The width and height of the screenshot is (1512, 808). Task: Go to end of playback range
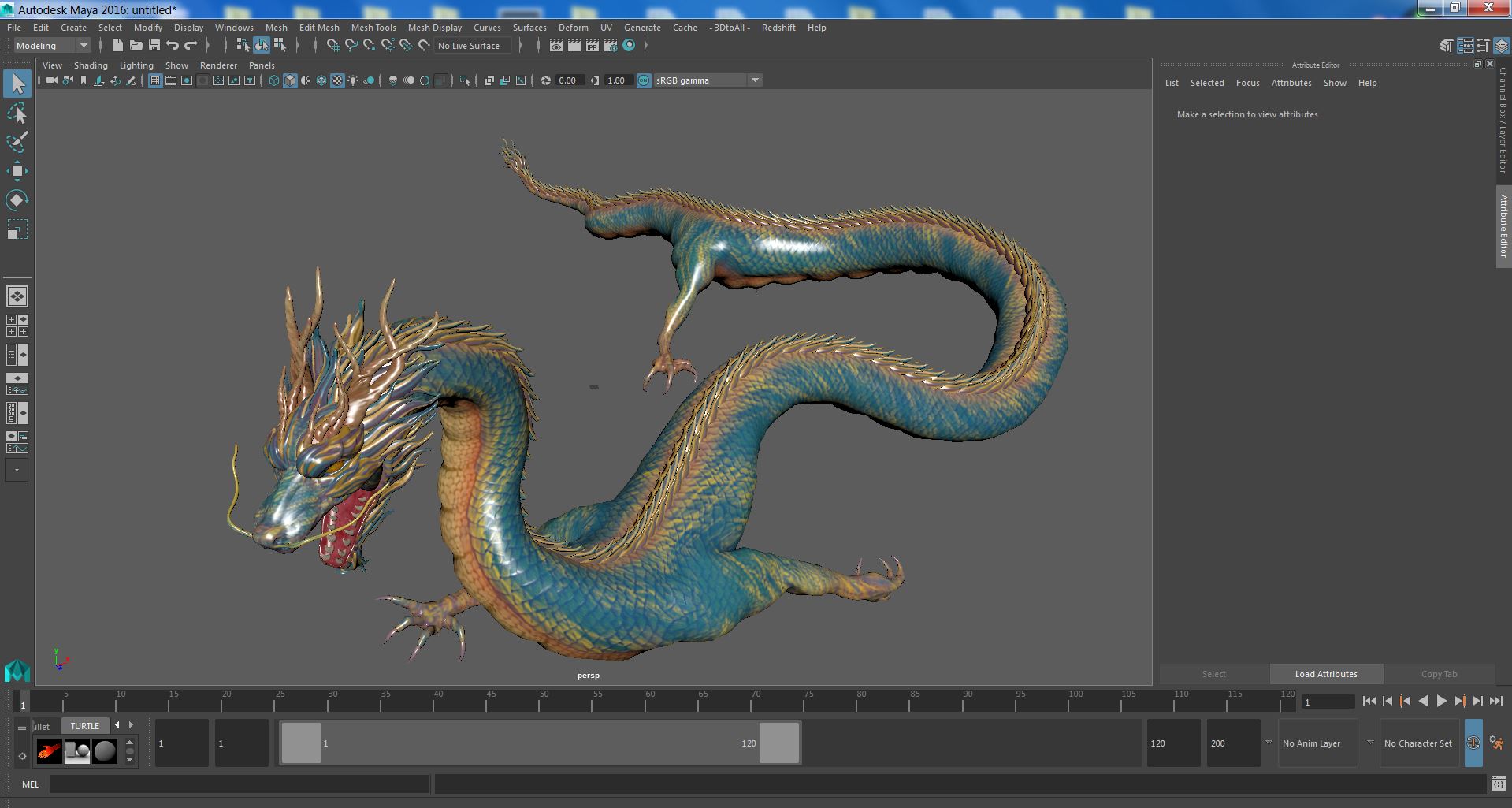pos(1496,701)
